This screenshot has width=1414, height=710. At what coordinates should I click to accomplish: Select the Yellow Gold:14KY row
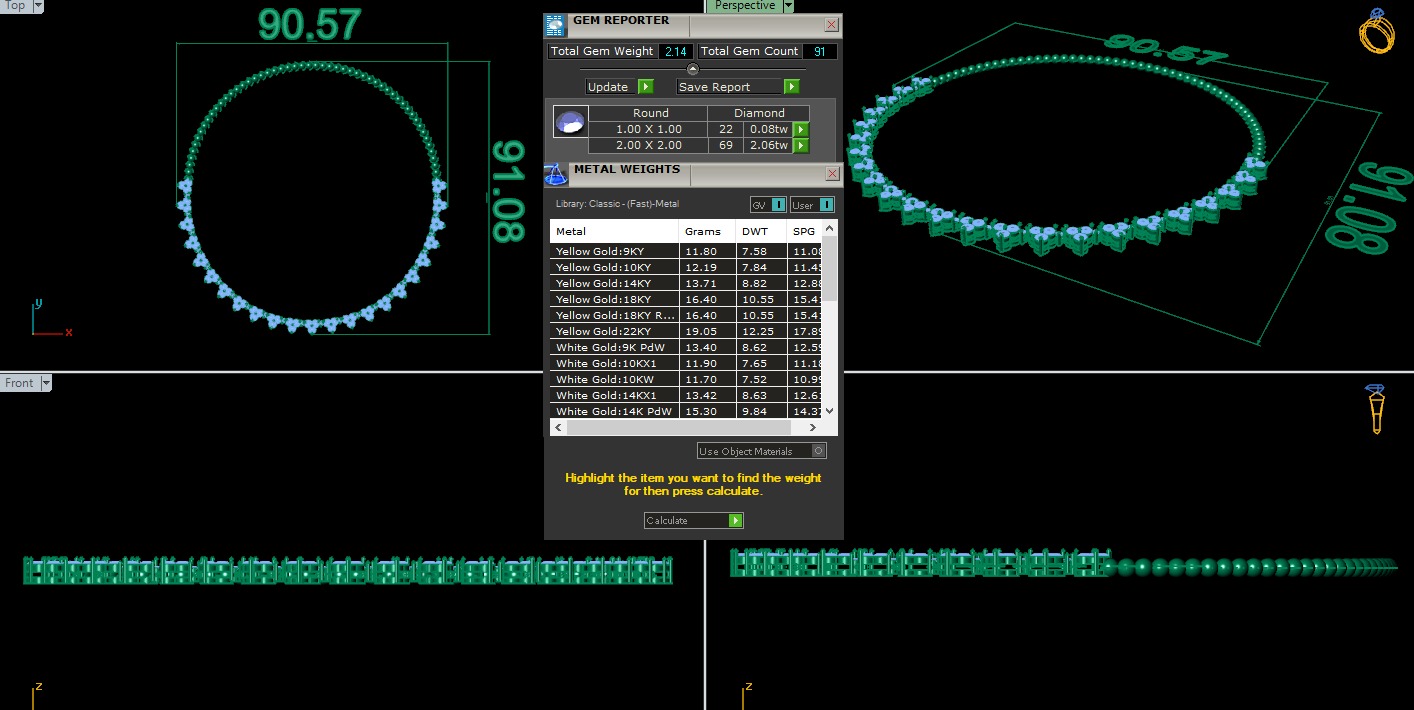pos(686,283)
